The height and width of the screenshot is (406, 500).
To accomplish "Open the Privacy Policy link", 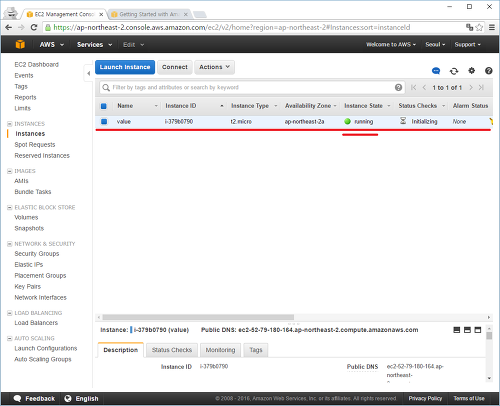I will click(x=425, y=398).
